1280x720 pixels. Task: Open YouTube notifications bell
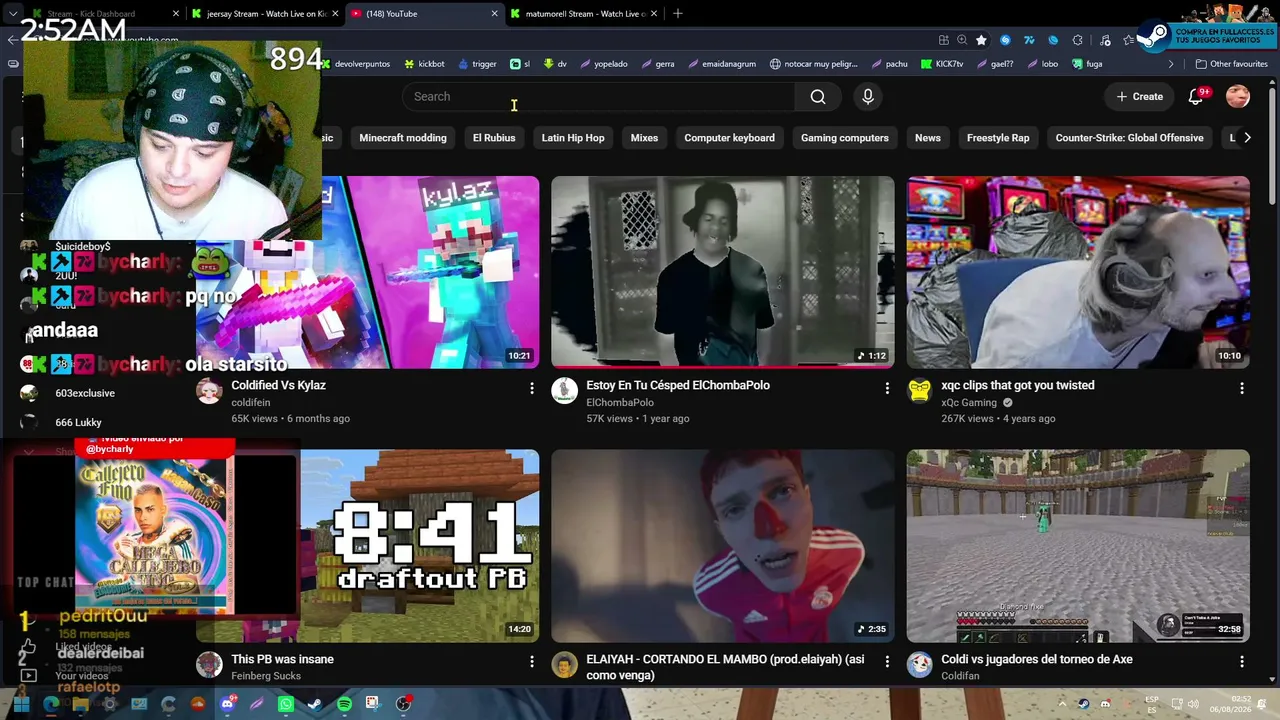pos(1196,97)
